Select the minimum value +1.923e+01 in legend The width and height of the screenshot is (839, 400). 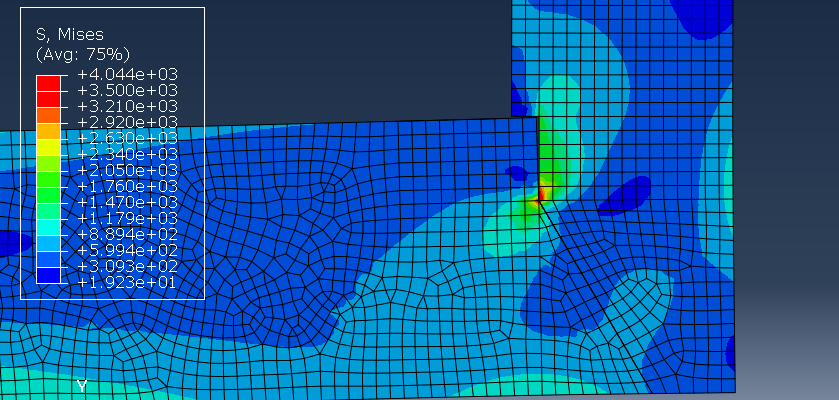[127, 282]
